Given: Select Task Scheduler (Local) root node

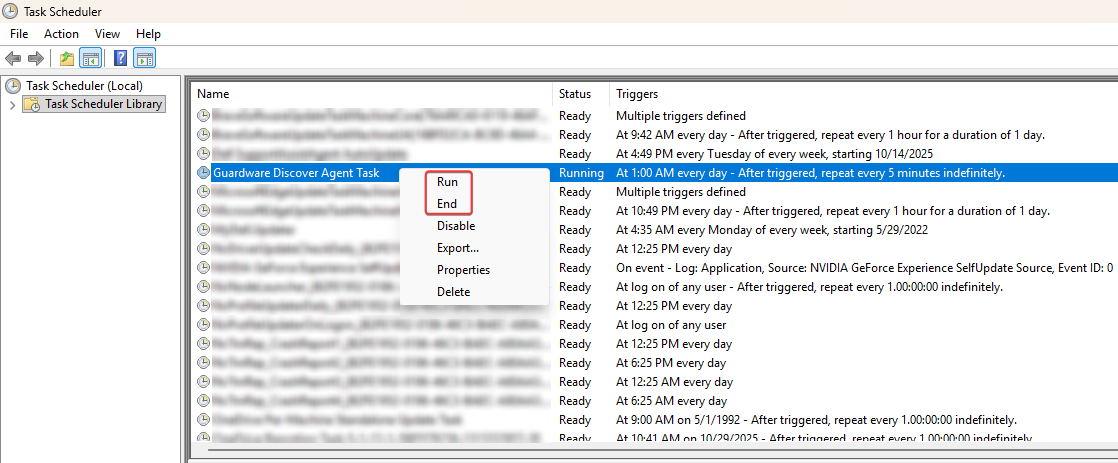Looking at the screenshot, I should (84, 86).
